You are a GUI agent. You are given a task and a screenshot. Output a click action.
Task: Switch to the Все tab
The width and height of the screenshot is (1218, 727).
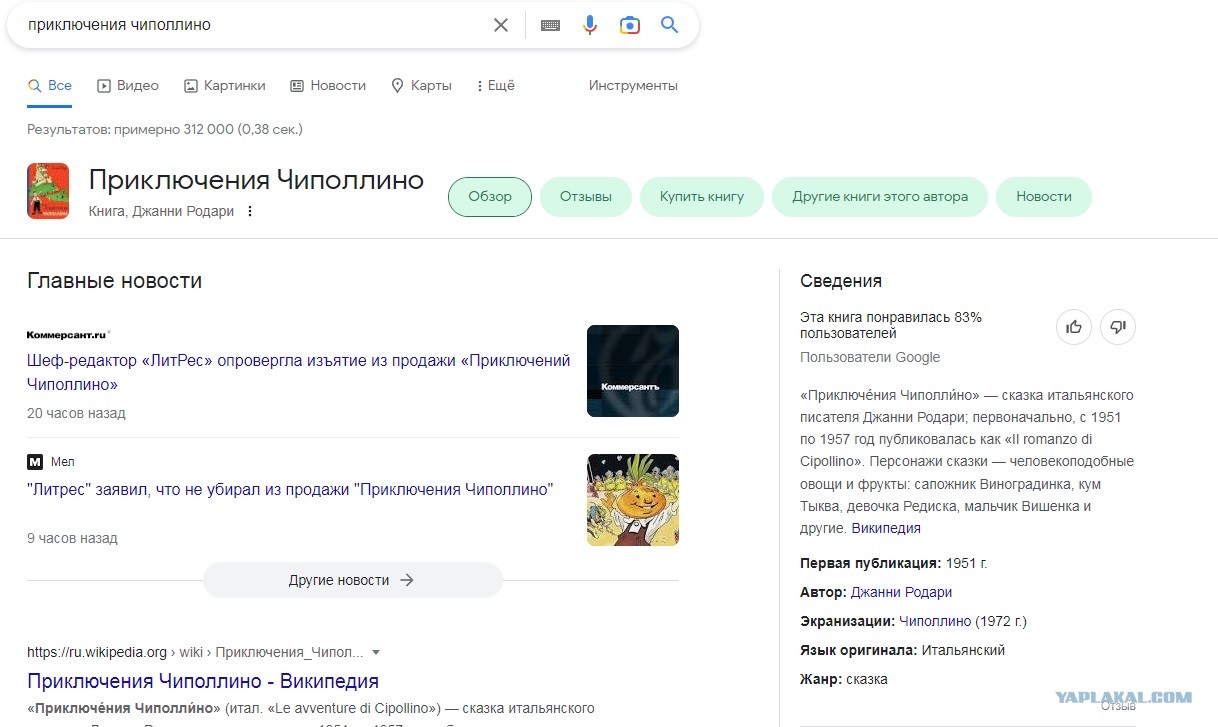point(49,86)
